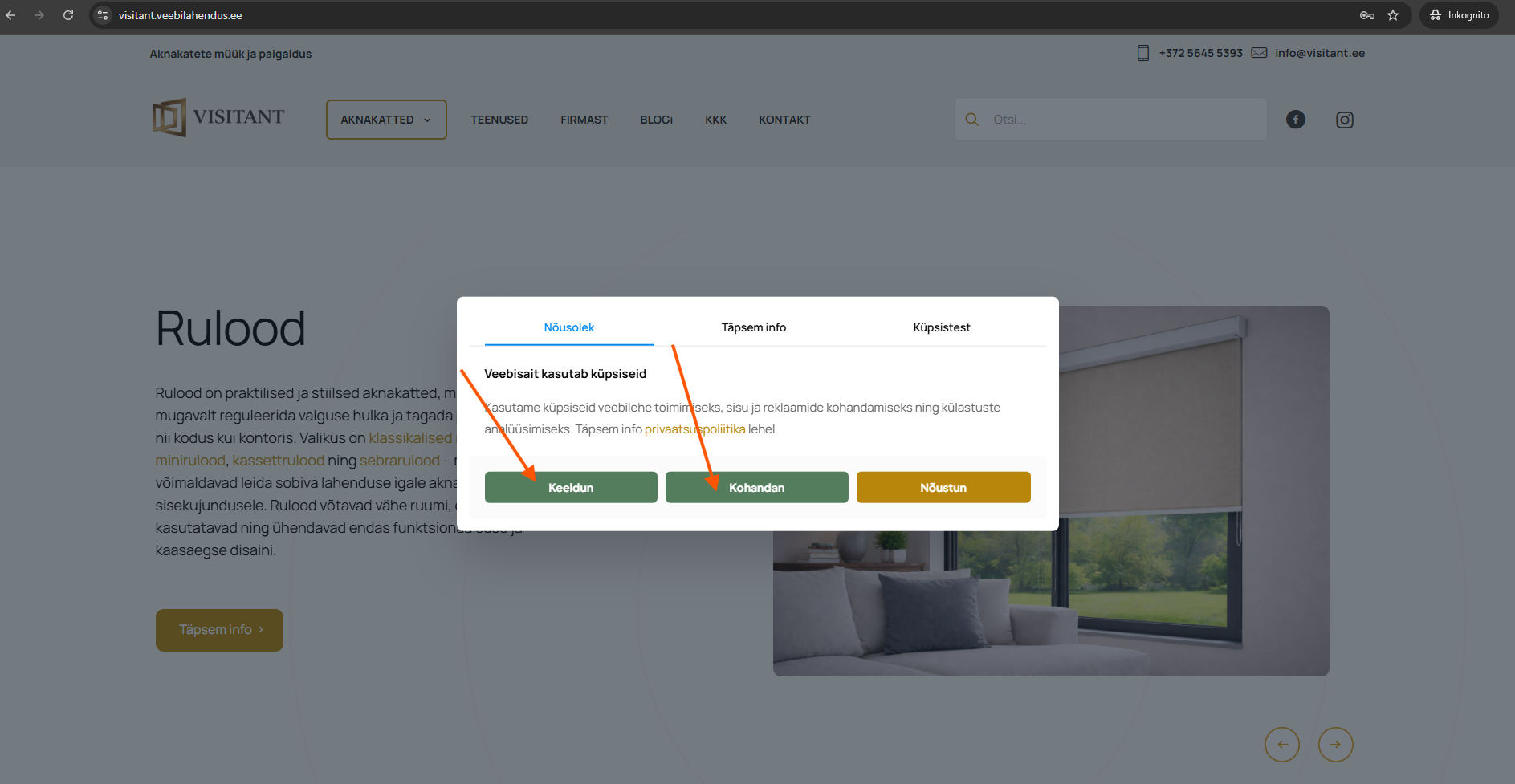The width and height of the screenshot is (1515, 784).
Task: Open the TEENUSED menu item
Action: point(499,120)
